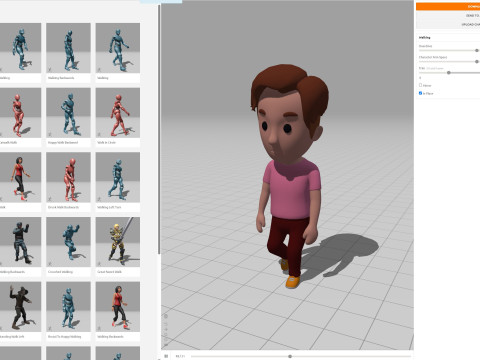Image resolution: width=480 pixels, height=360 pixels.
Task: Click the animation list vertical scrollbar
Action: [159, 130]
